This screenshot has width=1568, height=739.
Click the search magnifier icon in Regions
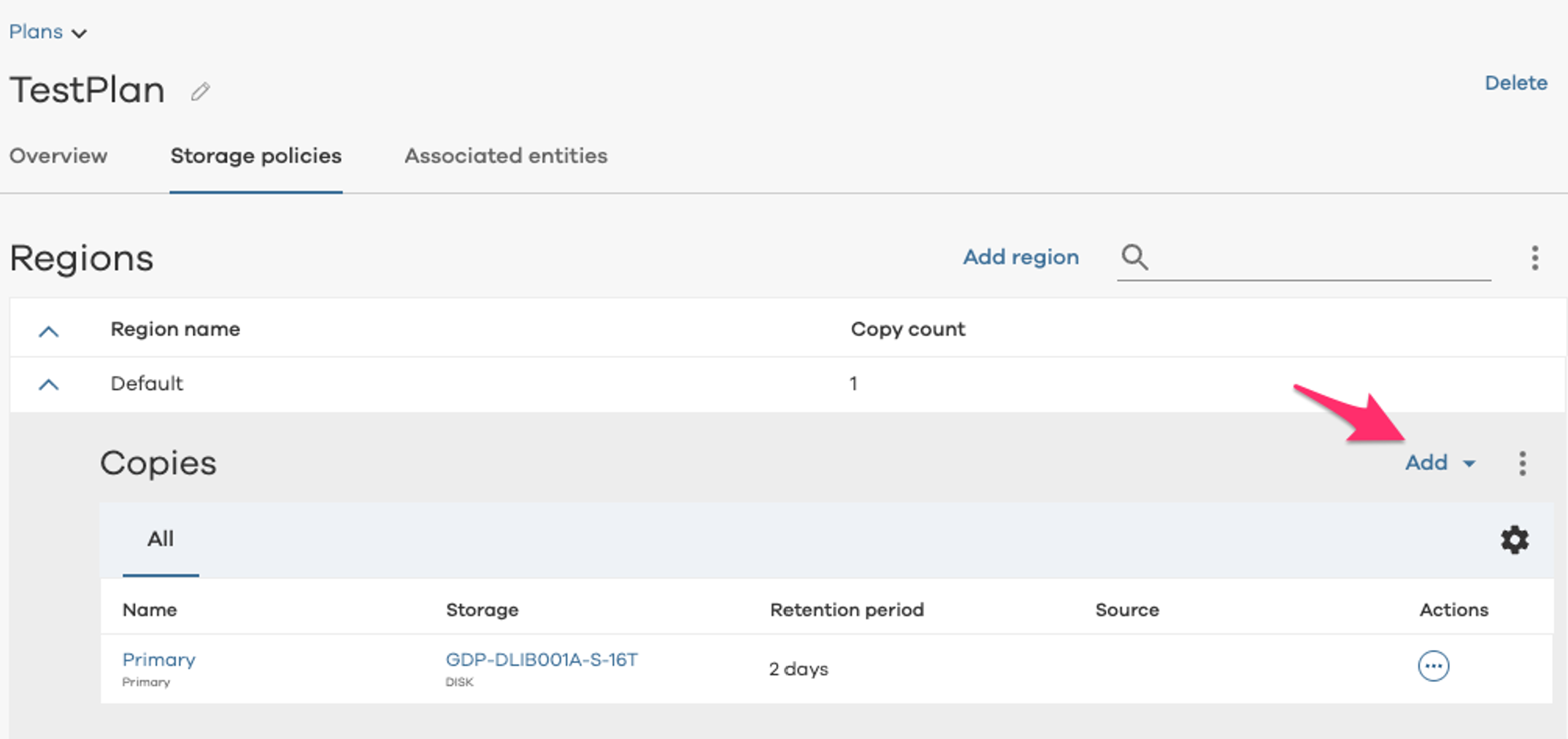(1134, 257)
